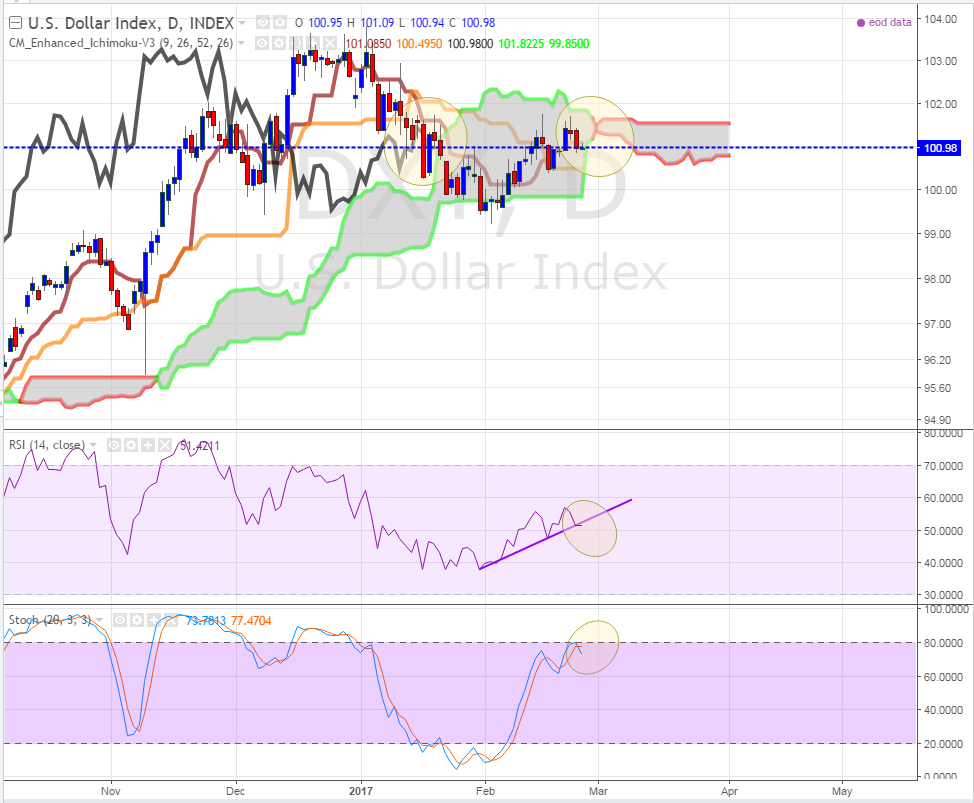The image size is (974, 803).
Task: Expand dropdown arrow beside Stoch (20, 3, 3)
Action: pos(99,620)
